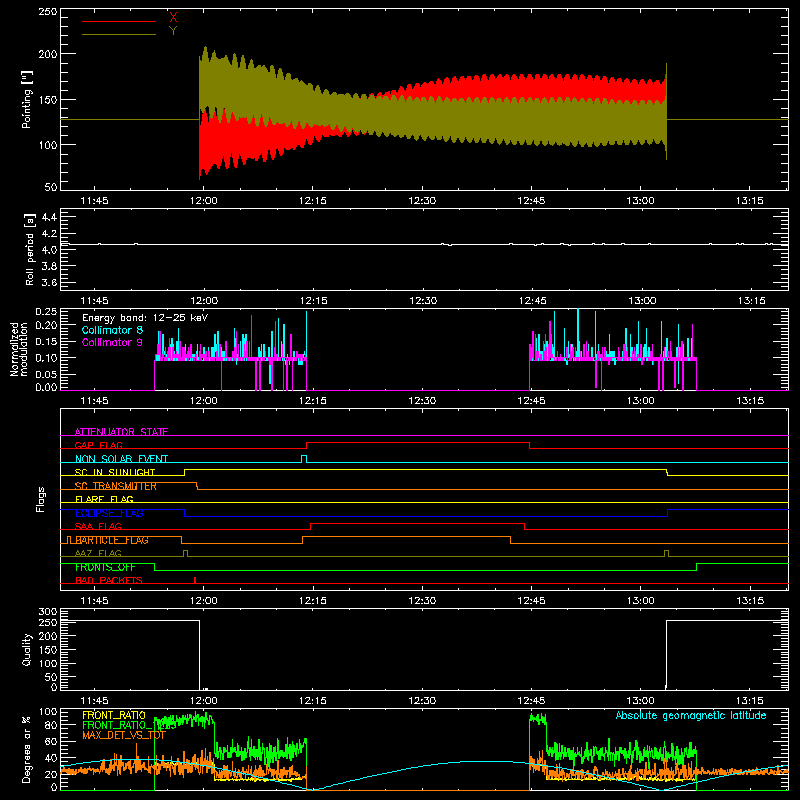Click the 250 tick in the pointing plot
This screenshot has height=800, width=800.
pyautogui.click(x=47, y=12)
